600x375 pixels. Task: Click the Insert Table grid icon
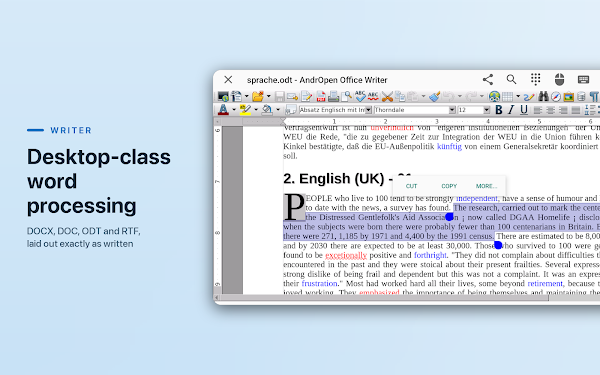coord(507,96)
